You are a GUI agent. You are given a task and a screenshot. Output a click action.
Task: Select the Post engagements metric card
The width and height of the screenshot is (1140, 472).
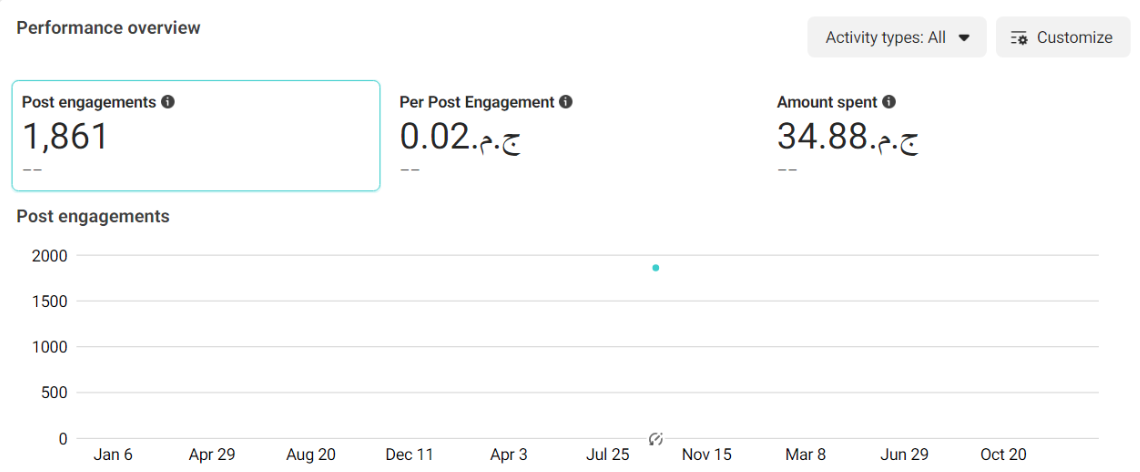click(x=196, y=136)
